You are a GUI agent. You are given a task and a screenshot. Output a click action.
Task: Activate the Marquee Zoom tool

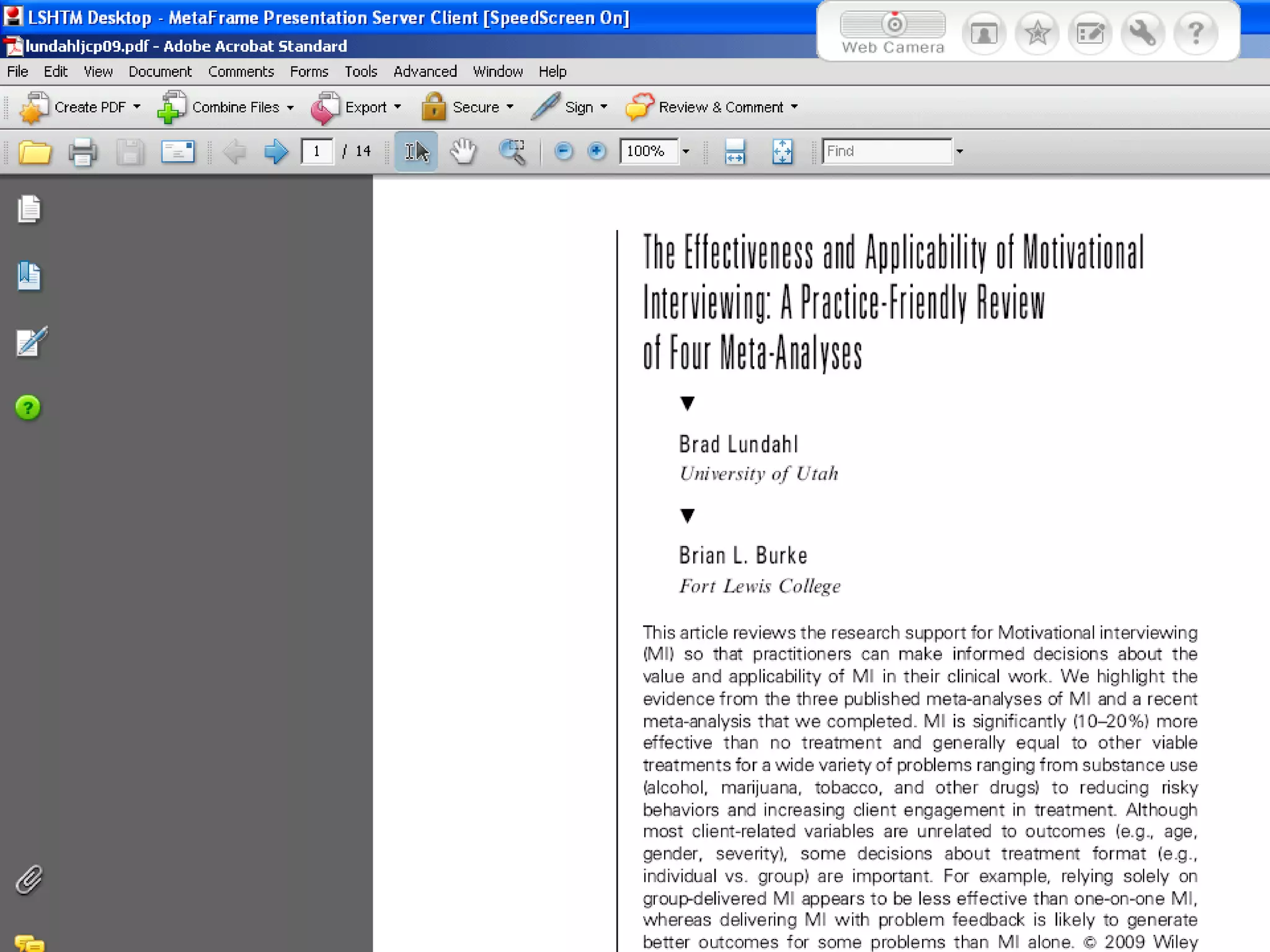pos(512,152)
